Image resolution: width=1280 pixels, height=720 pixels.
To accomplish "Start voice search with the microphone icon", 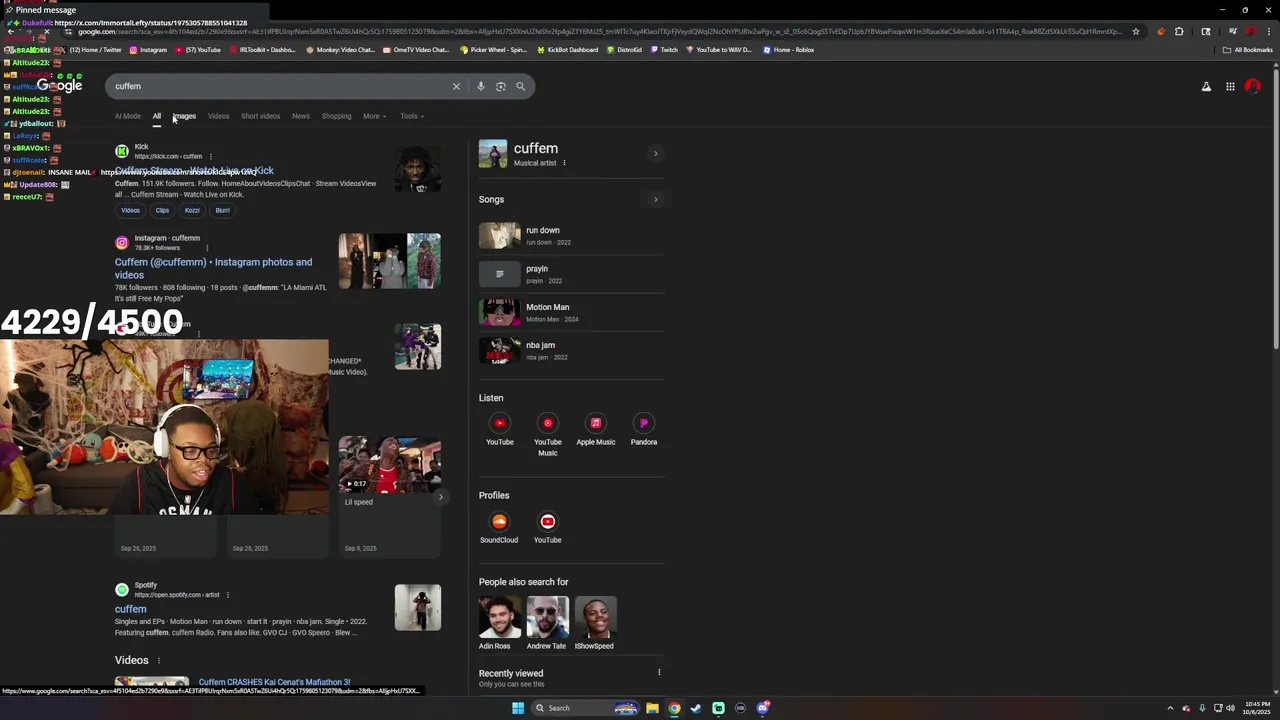I will click(480, 86).
